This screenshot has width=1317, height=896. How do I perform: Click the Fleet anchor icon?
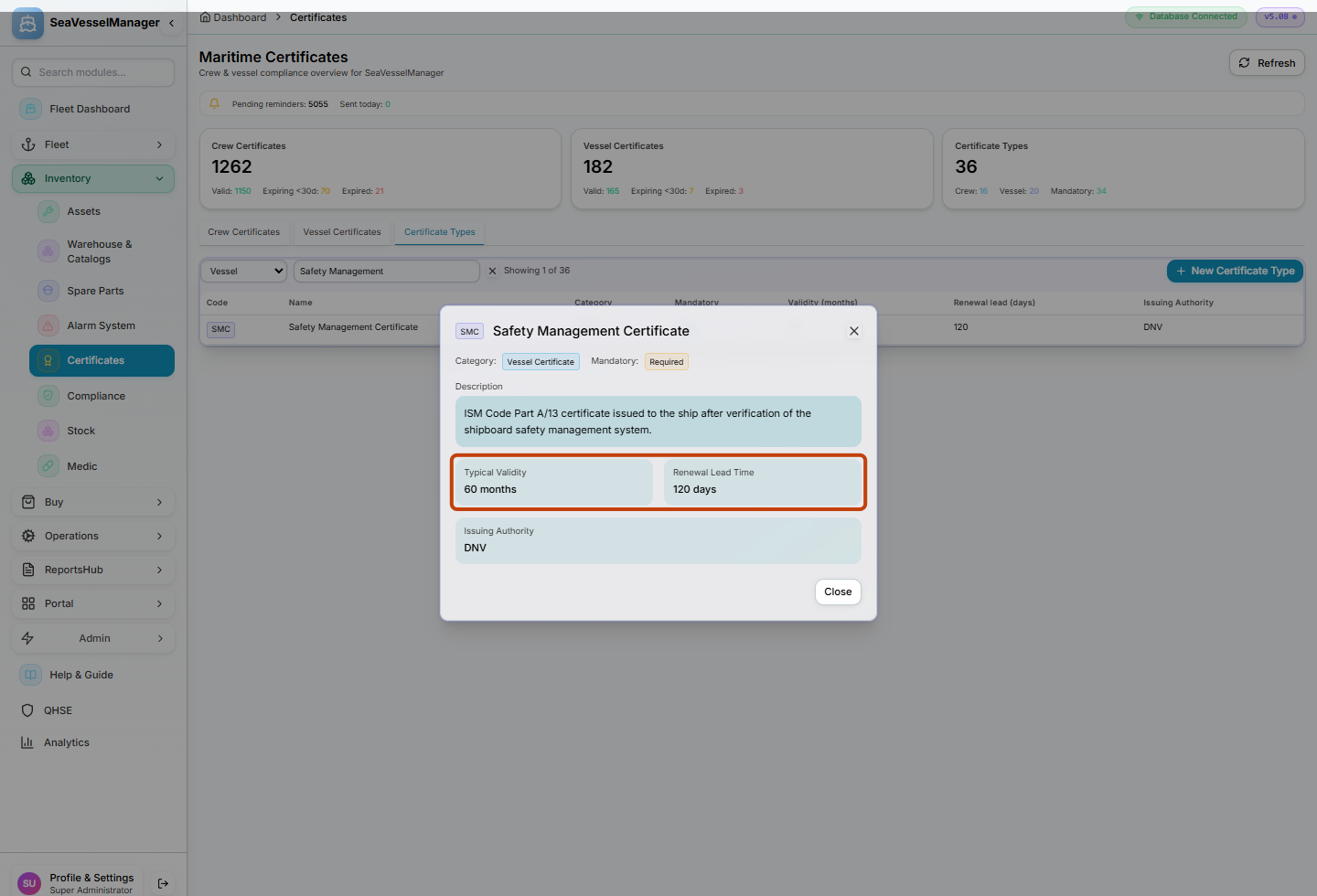(x=28, y=144)
